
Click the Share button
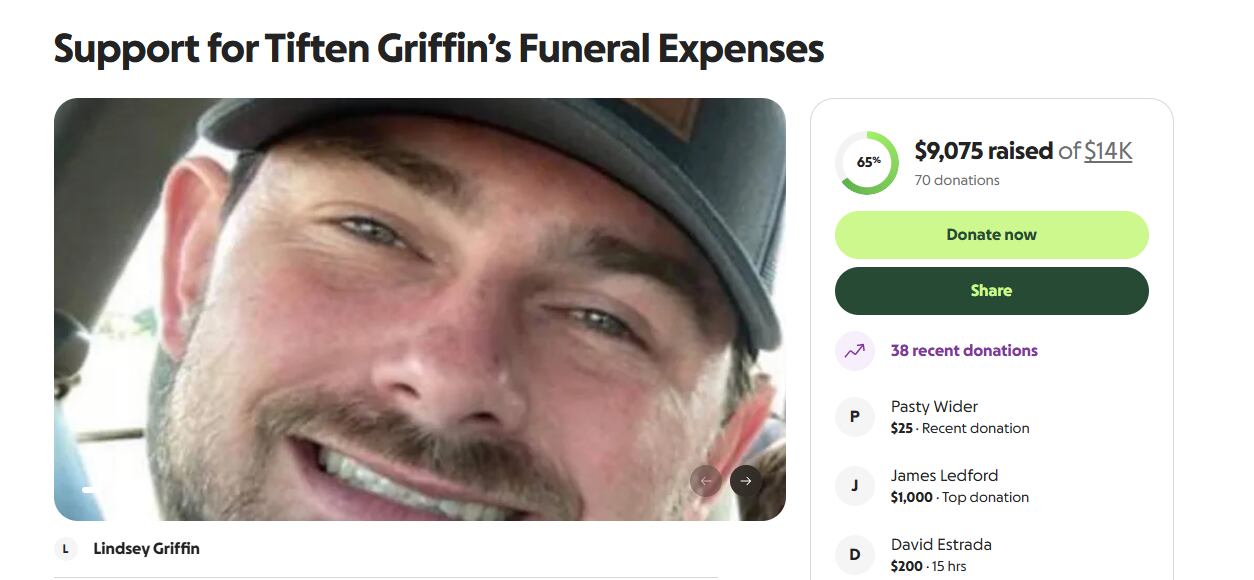[992, 291]
